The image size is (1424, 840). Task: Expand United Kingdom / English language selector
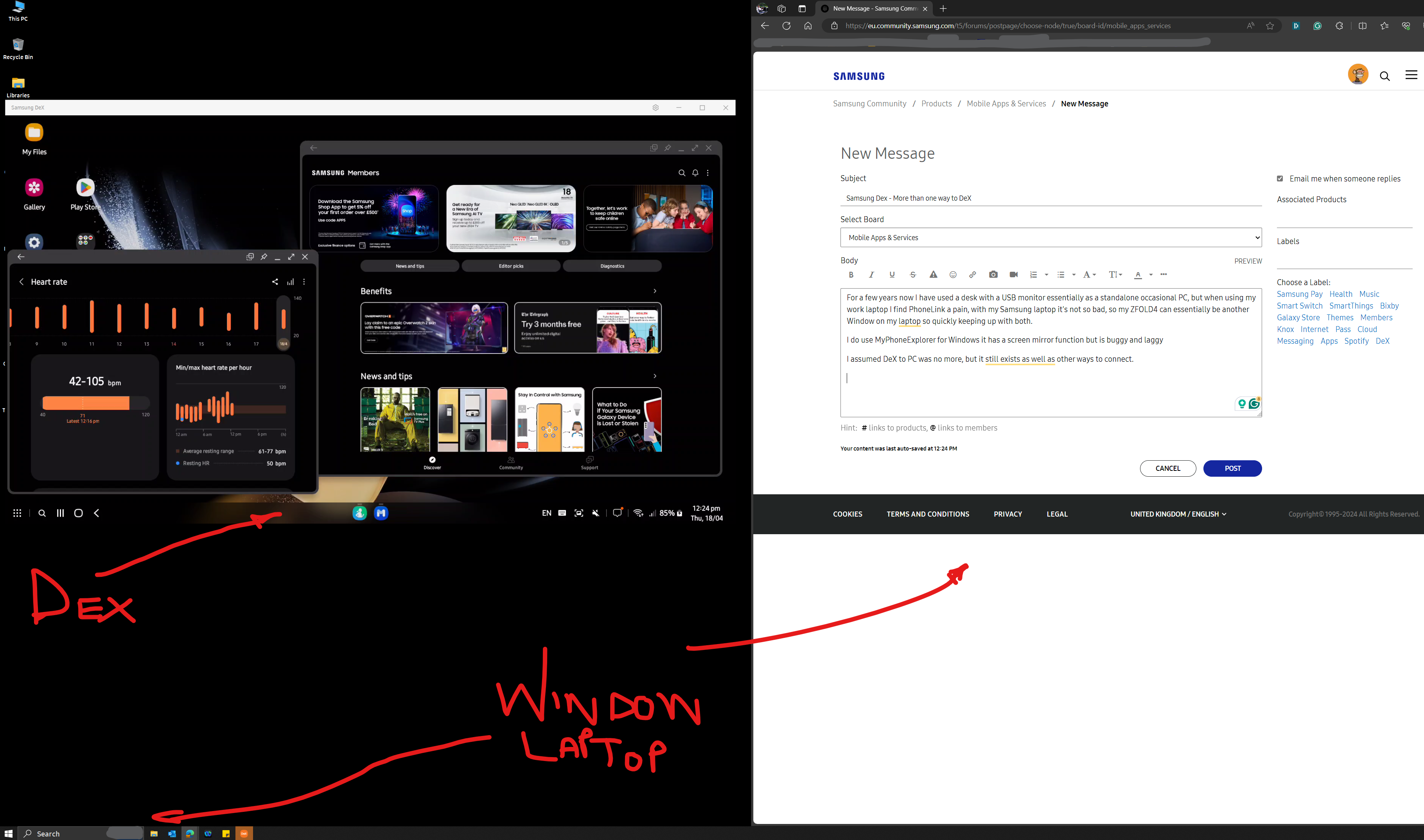(1178, 515)
